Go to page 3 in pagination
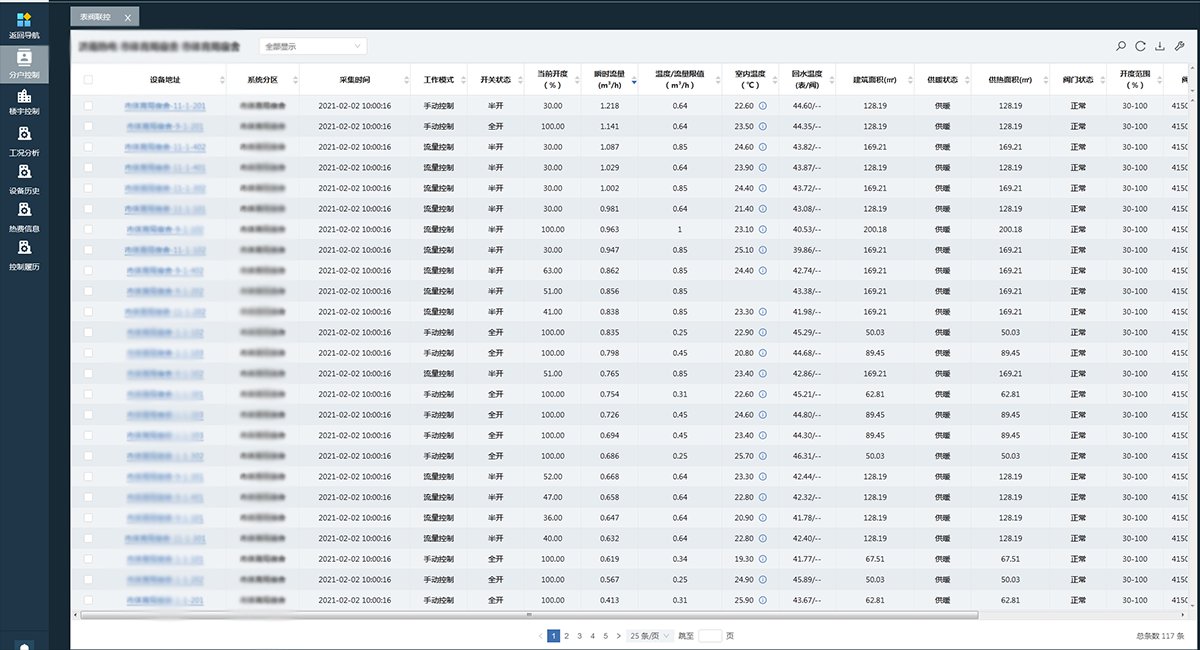The width and height of the screenshot is (1200, 650). click(579, 635)
